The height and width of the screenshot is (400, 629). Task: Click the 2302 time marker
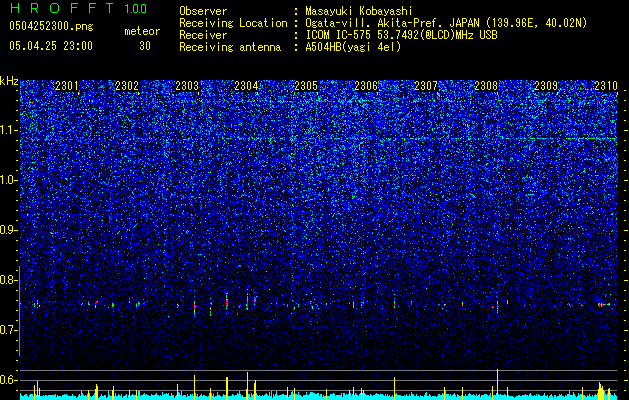[127, 86]
